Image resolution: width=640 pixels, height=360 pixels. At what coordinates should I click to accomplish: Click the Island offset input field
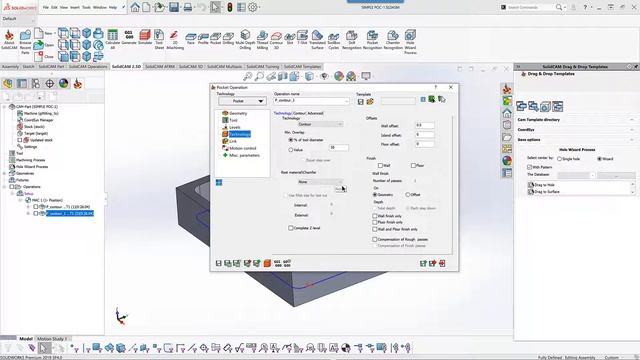coord(424,134)
